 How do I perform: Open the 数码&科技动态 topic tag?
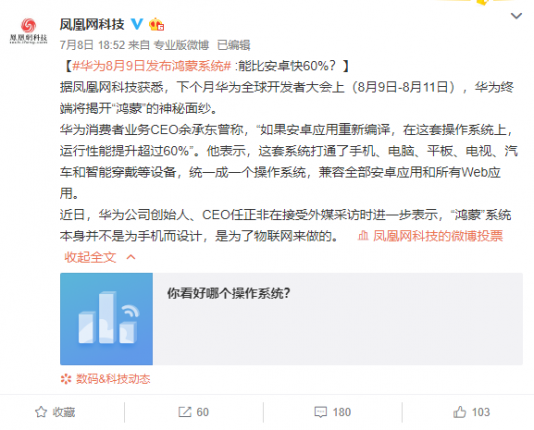pyautogui.click(x=113, y=379)
